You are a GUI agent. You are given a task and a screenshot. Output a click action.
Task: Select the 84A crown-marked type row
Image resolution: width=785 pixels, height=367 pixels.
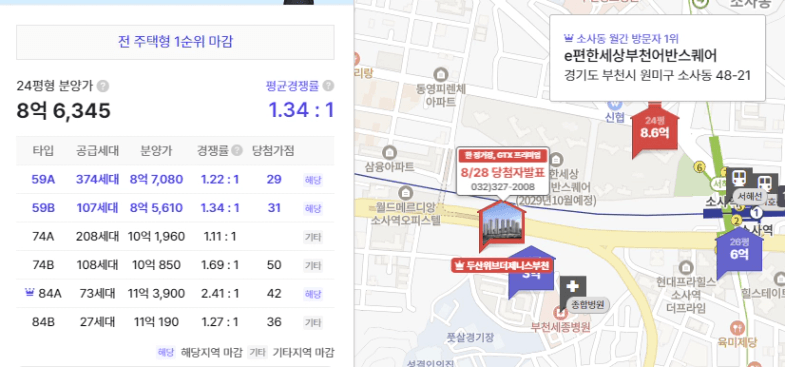[x=175, y=293]
